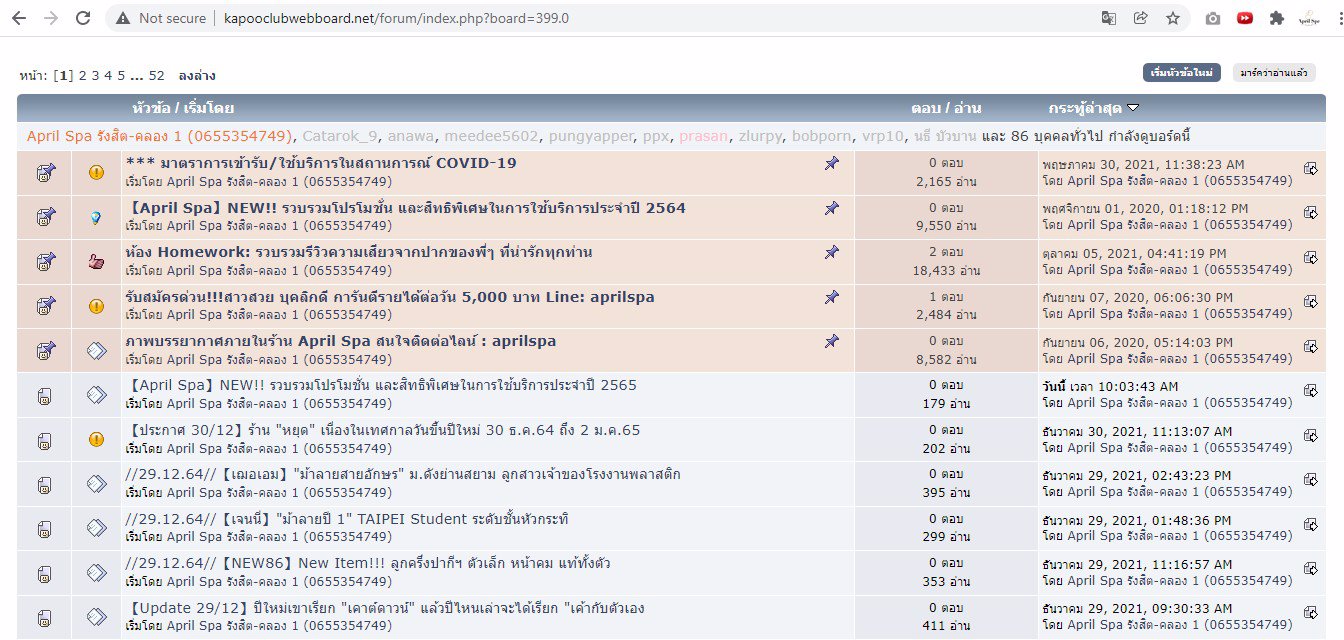Open the browser share menu icon
This screenshot has height=640, width=1344.
pos(1141,17)
